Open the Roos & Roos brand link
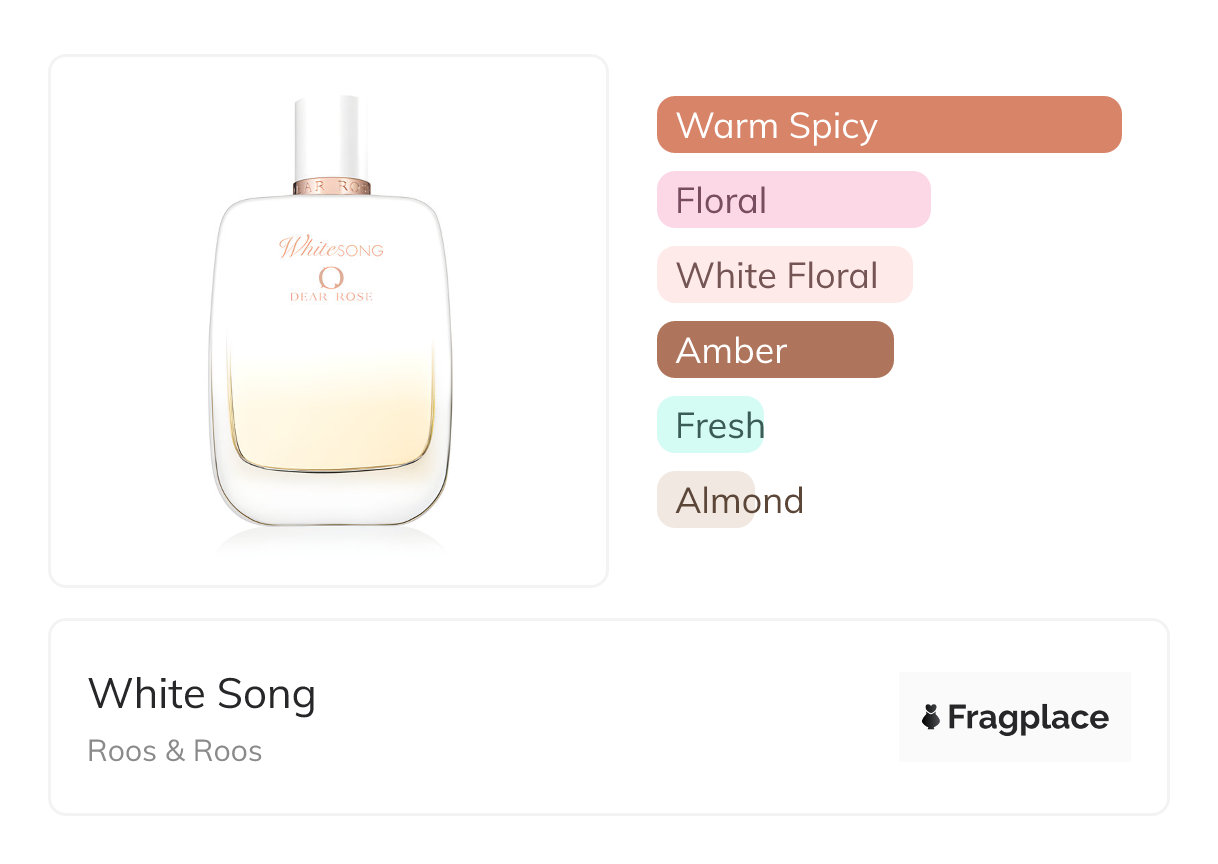Screen dimensions: 1218x864 175,751
